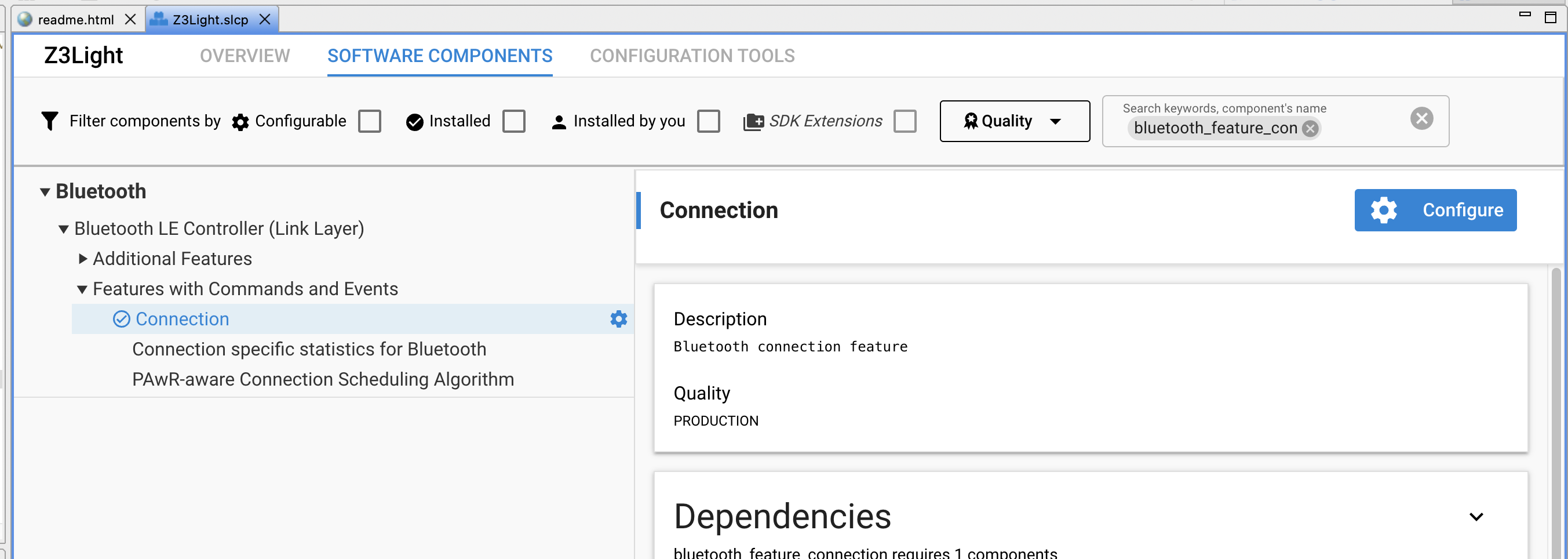Image resolution: width=1568 pixels, height=559 pixels.
Task: Click the readme.html globe icon
Action: pyautogui.click(x=25, y=19)
